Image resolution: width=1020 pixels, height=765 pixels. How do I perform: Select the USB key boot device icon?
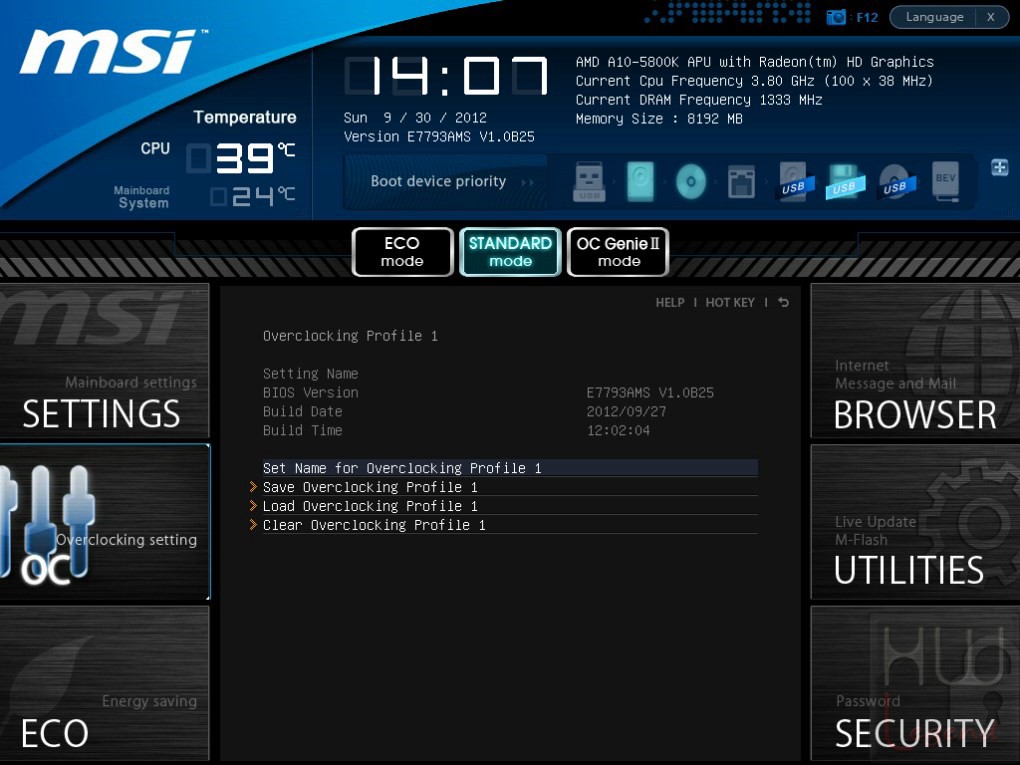(589, 181)
